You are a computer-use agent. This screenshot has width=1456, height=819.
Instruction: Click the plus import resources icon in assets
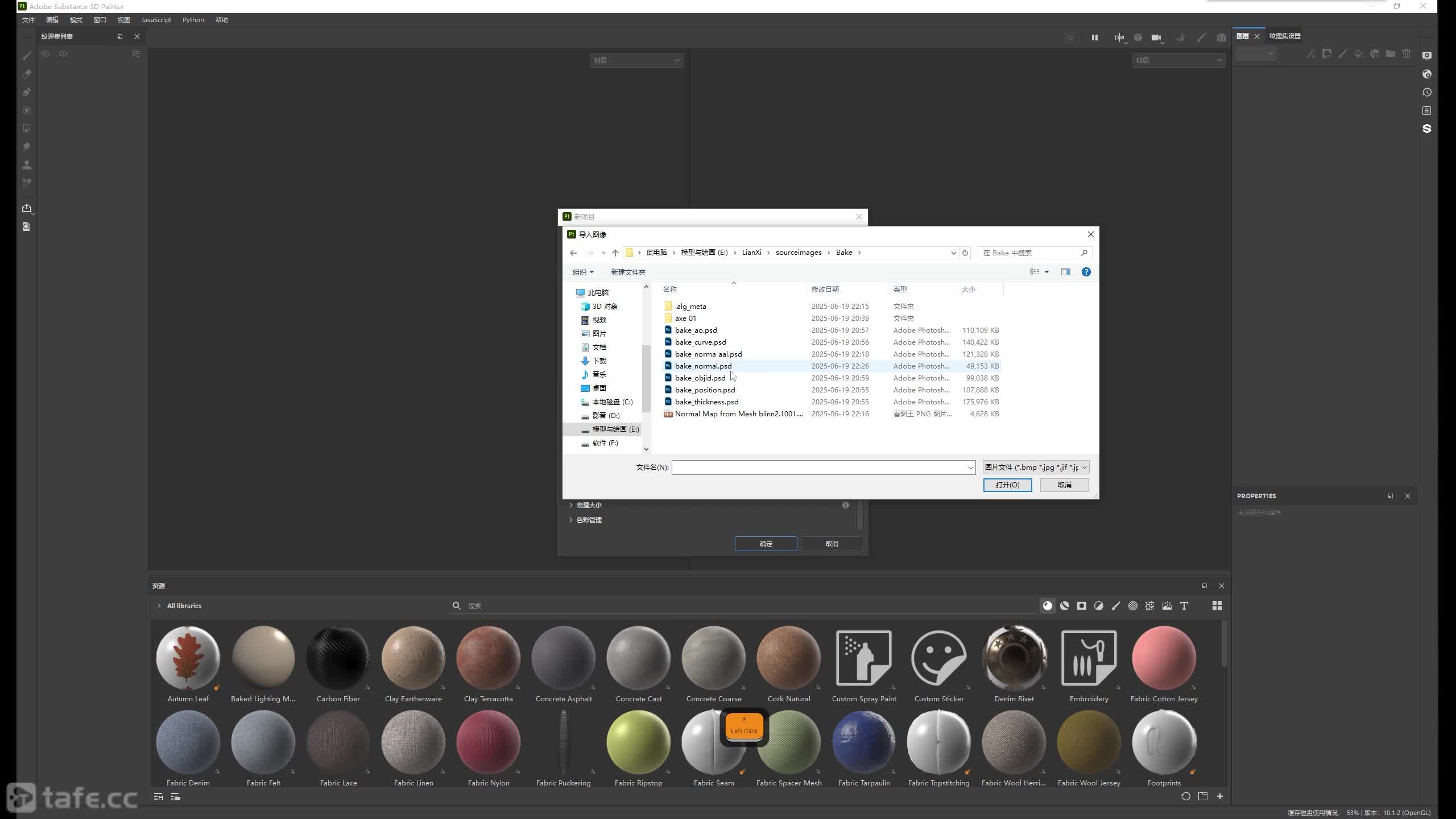pyautogui.click(x=1220, y=797)
